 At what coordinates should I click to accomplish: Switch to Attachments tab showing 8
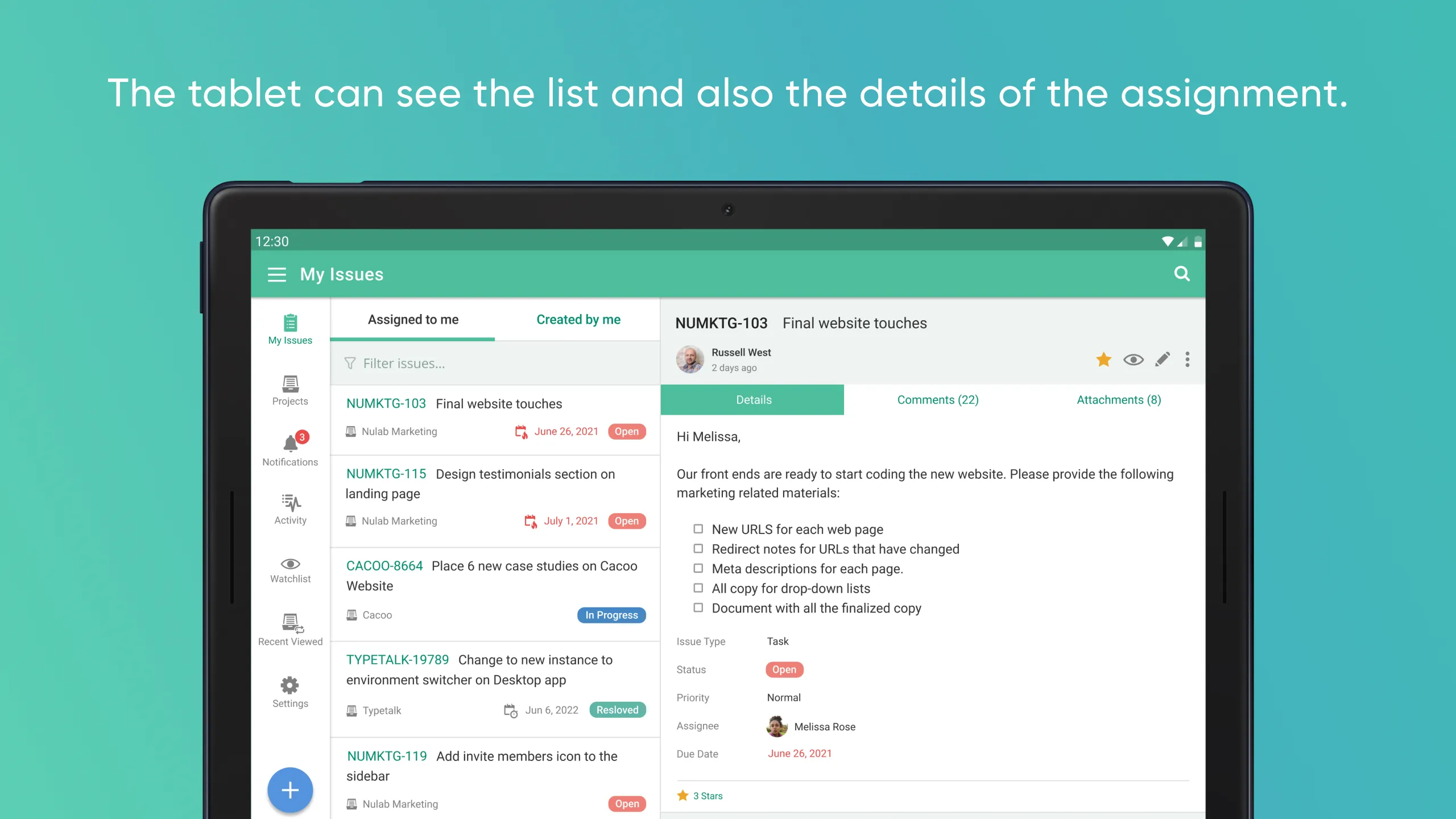coord(1118,400)
